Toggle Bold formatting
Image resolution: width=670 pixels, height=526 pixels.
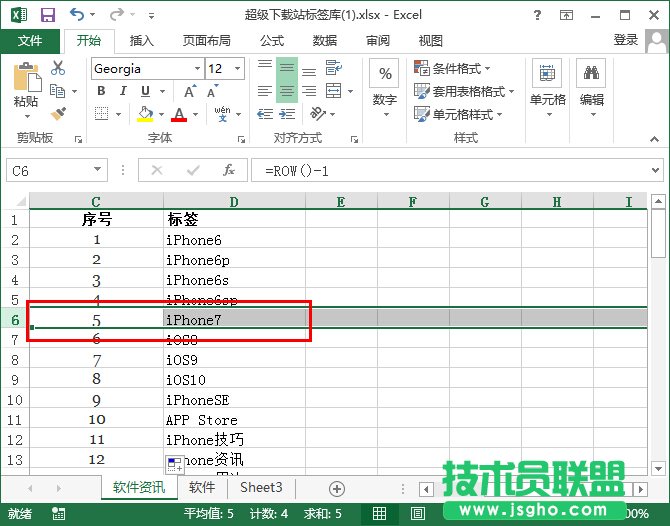tap(101, 91)
